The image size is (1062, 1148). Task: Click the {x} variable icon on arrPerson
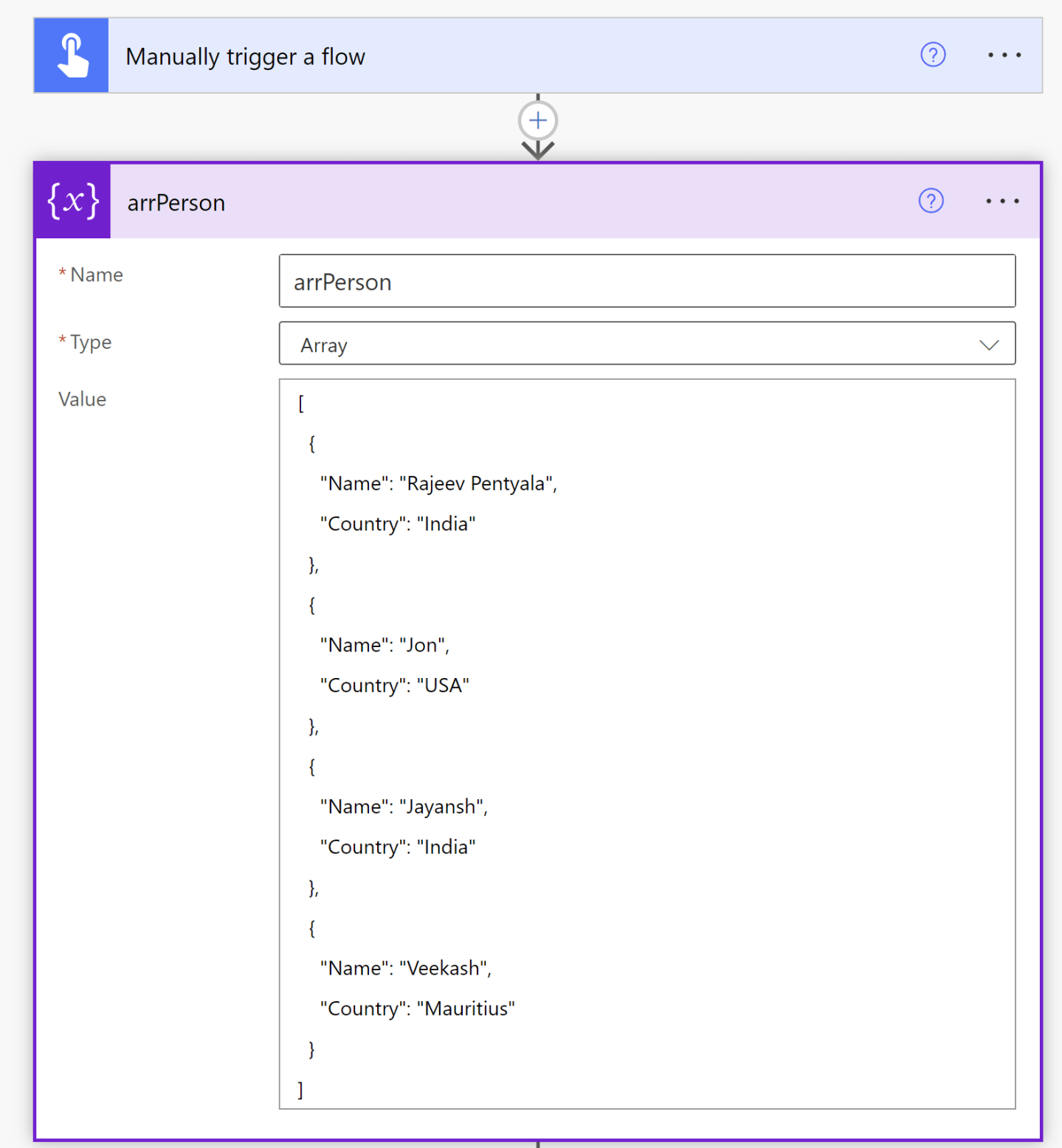[71, 201]
